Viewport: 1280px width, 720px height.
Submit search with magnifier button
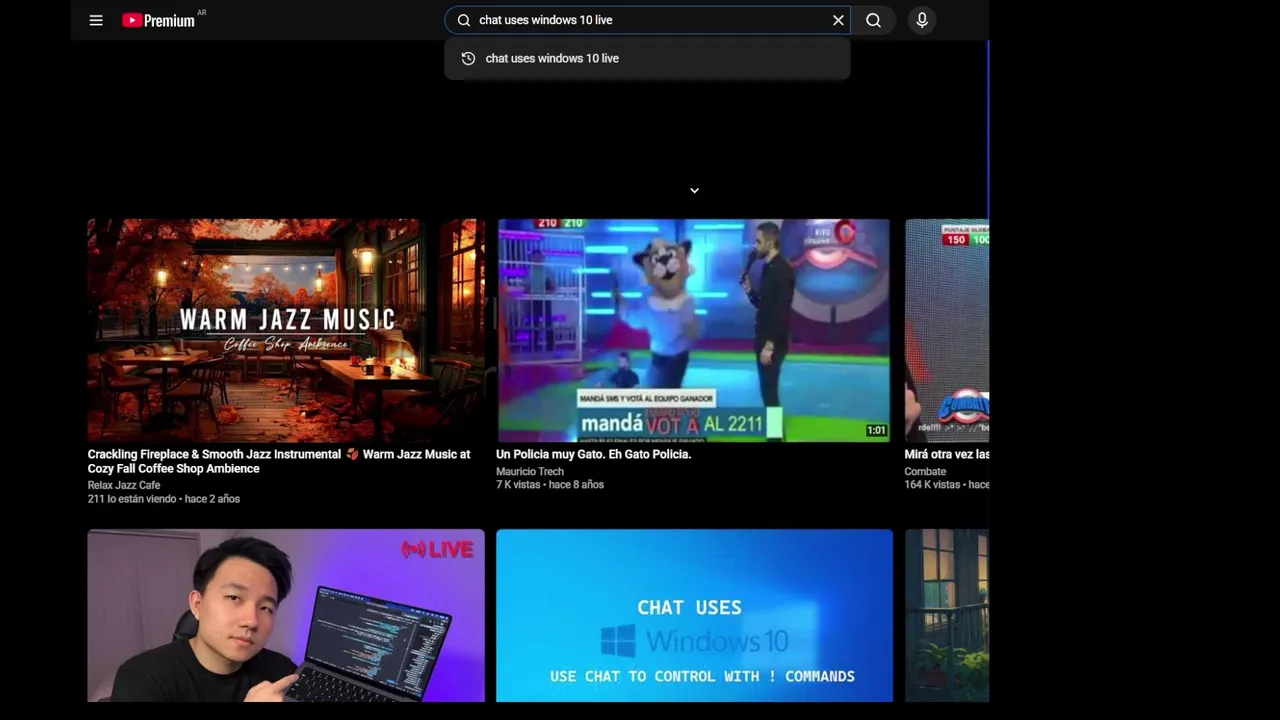(873, 20)
